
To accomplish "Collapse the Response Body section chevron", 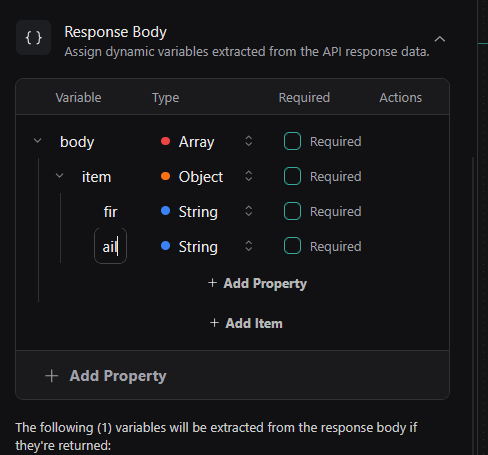I will pyautogui.click(x=440, y=39).
